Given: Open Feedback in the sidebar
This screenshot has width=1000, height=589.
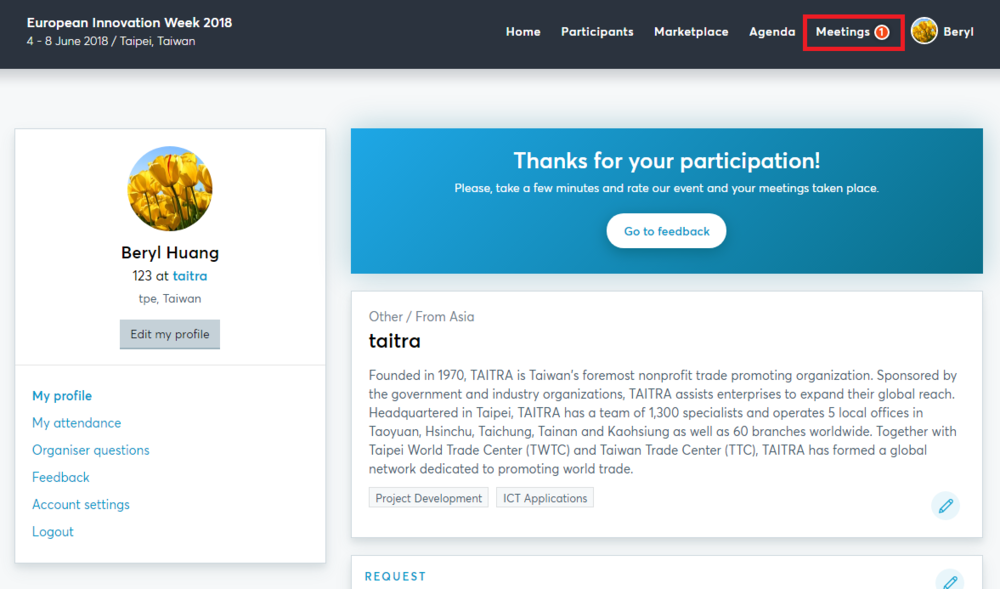Looking at the screenshot, I should pos(61,477).
